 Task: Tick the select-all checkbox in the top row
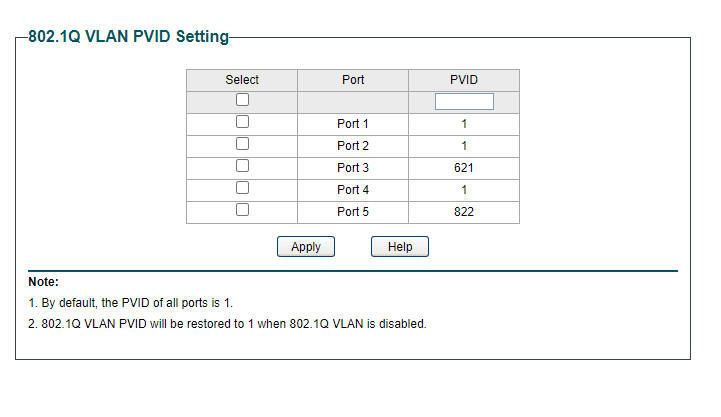coord(242,100)
